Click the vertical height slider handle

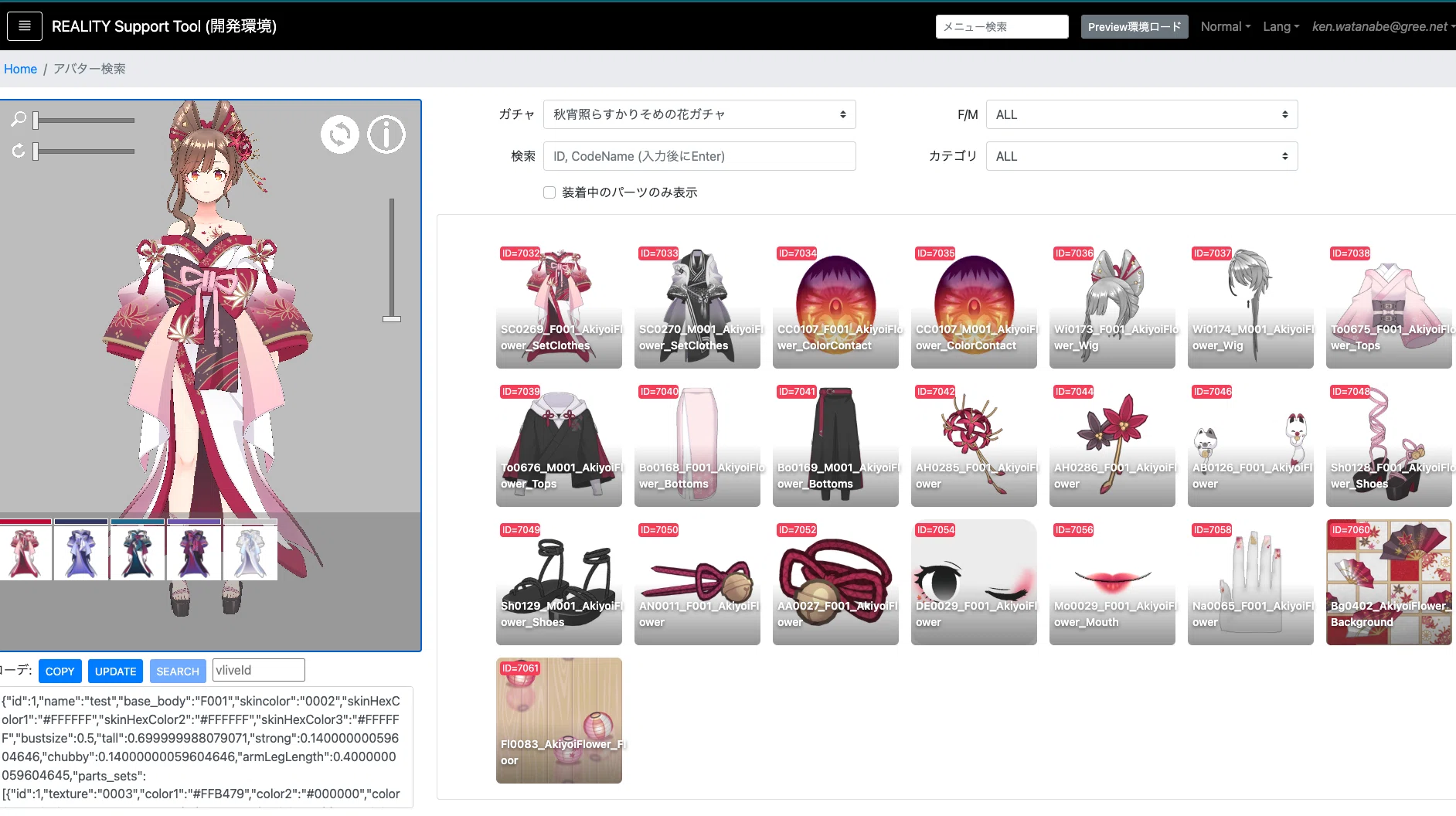click(392, 318)
